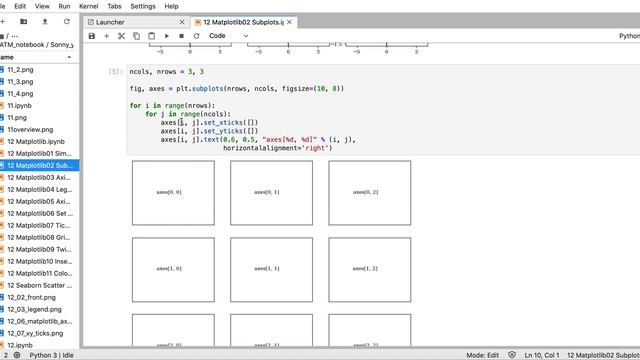640x360 pixels.
Task: Open file 12_02_front.png
Action: pyautogui.click(x=40, y=297)
